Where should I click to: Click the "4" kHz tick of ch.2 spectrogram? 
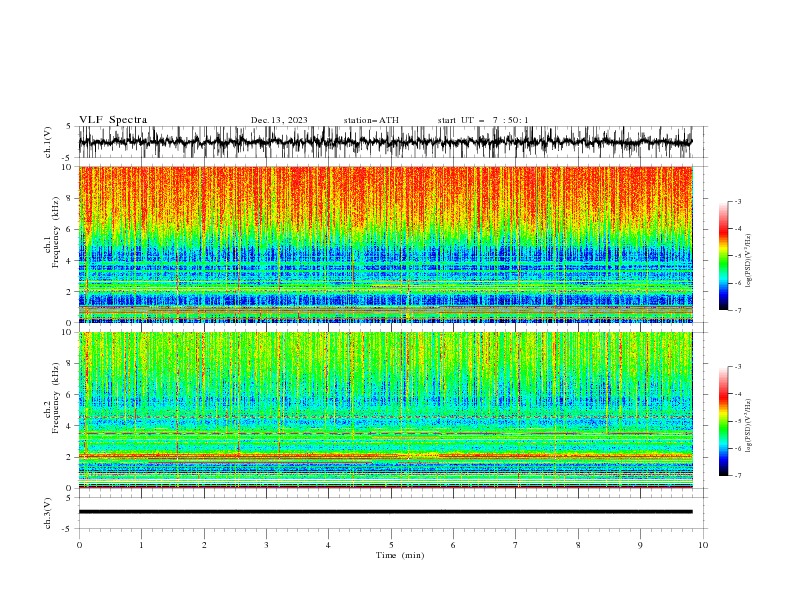70,426
